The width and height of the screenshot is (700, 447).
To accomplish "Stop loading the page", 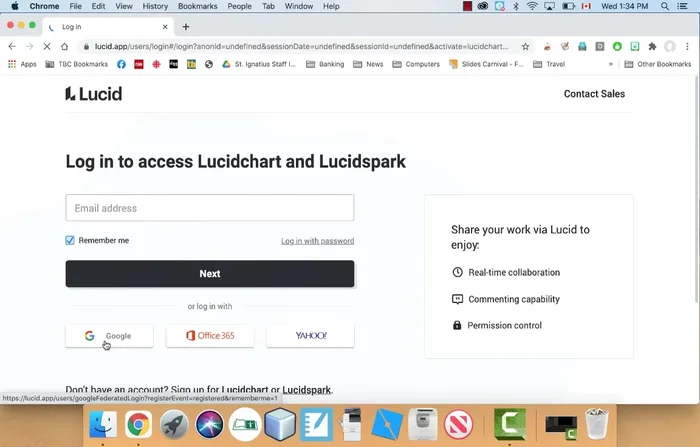I will pos(47,46).
